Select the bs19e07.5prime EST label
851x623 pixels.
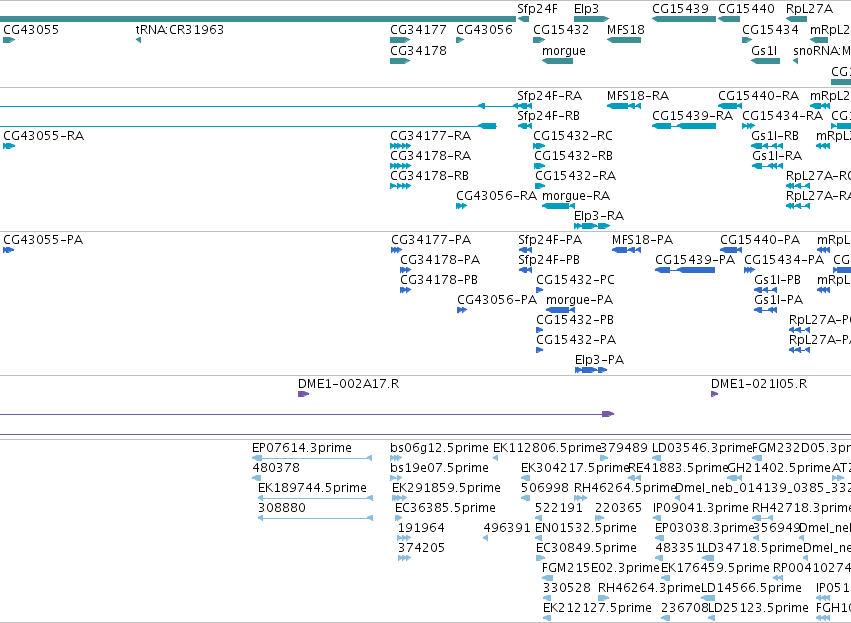tap(439, 468)
